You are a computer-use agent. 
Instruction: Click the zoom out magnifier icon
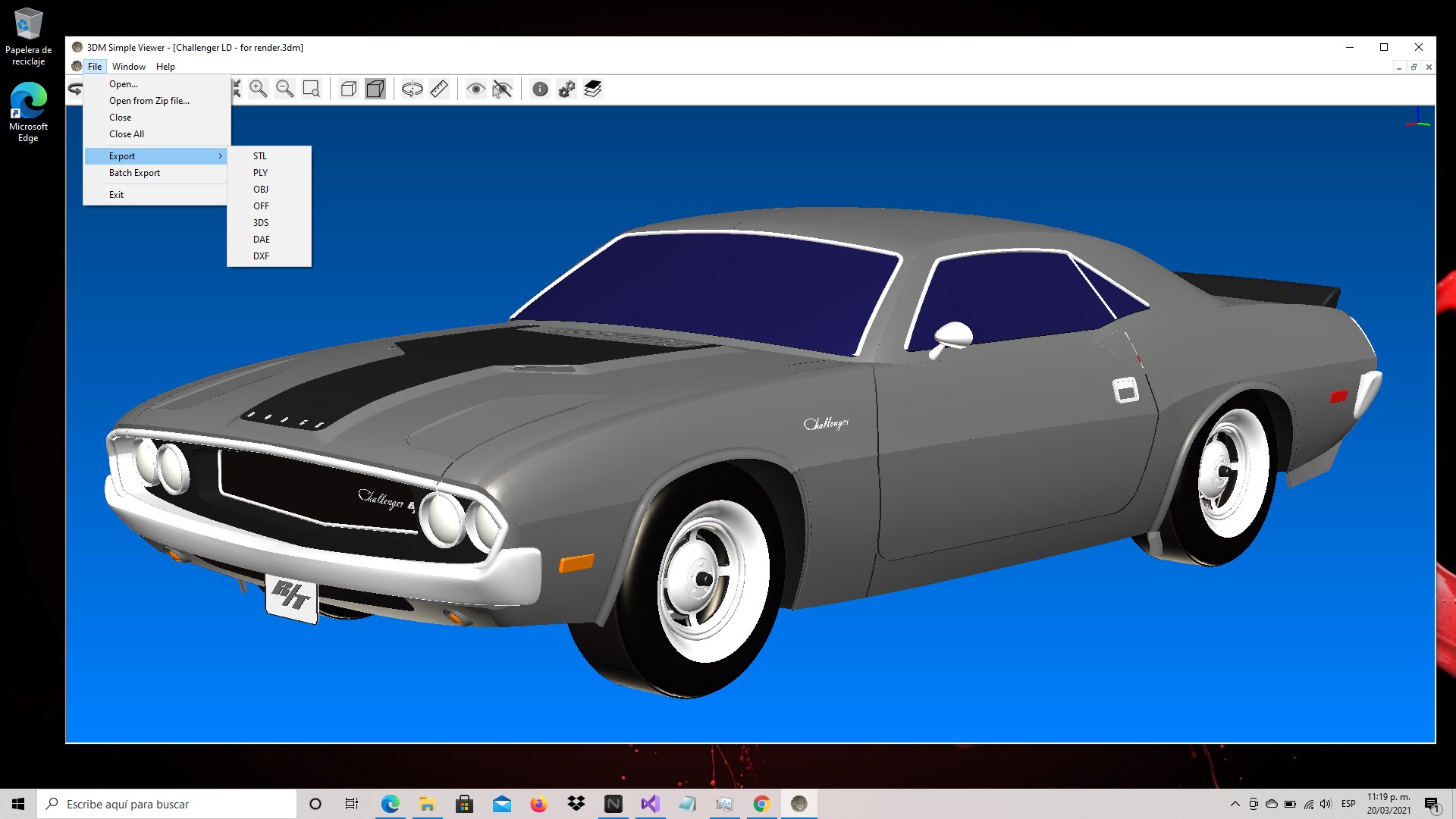tap(285, 89)
